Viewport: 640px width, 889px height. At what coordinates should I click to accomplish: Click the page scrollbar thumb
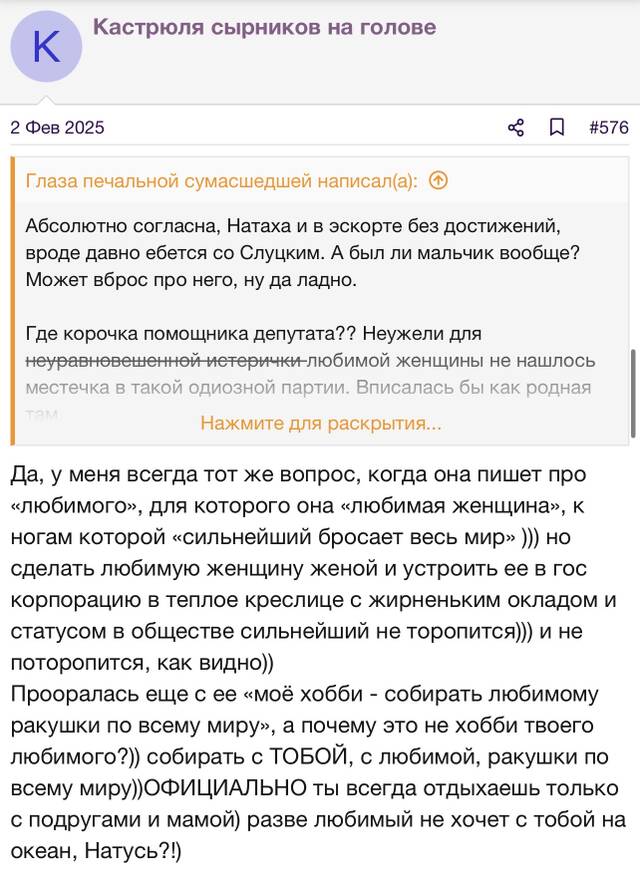pyautogui.click(x=633, y=393)
